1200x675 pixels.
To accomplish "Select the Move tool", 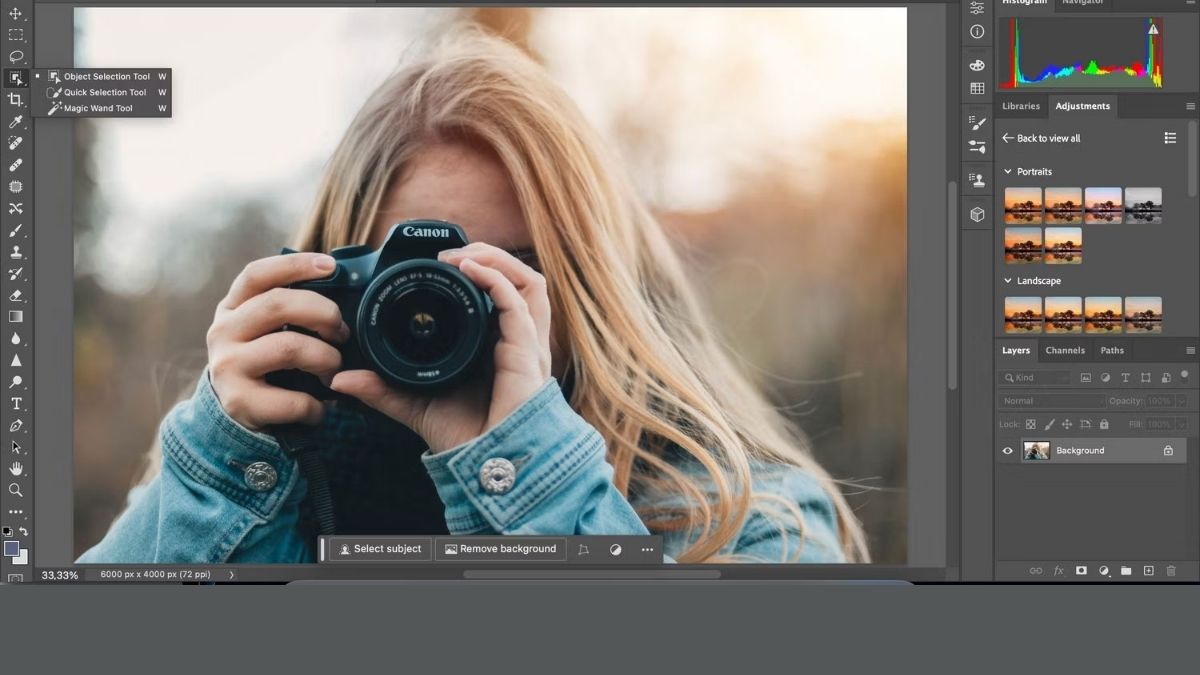I will [15, 13].
